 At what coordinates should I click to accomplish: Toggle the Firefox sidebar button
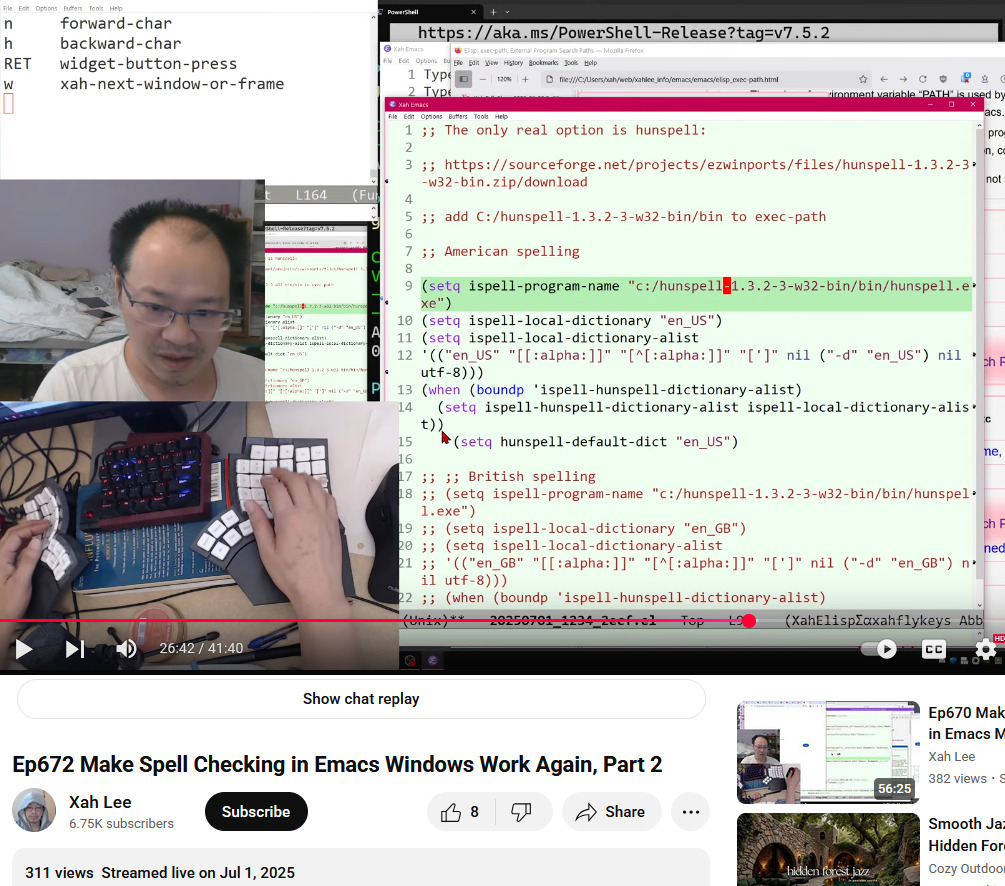click(463, 79)
